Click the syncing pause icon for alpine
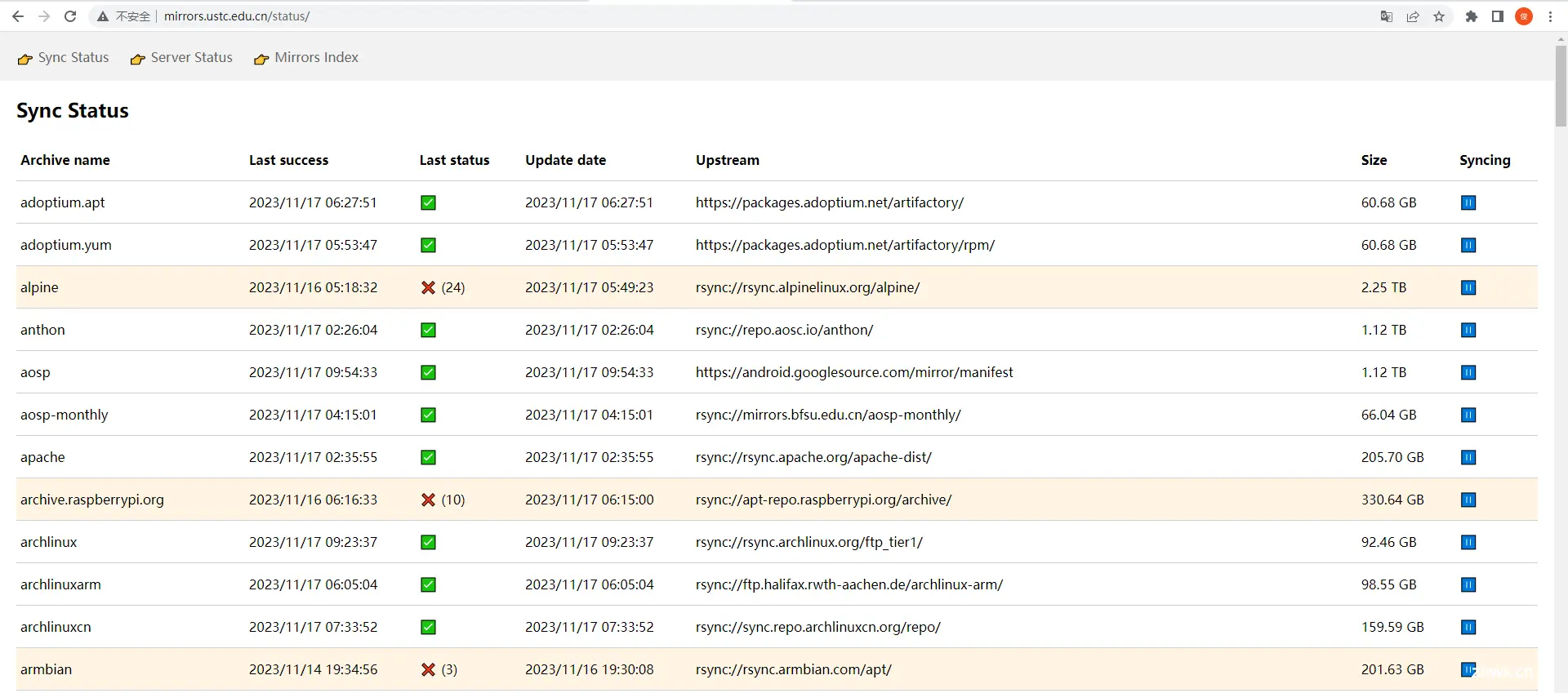This screenshot has height=693, width=1568. click(1468, 287)
